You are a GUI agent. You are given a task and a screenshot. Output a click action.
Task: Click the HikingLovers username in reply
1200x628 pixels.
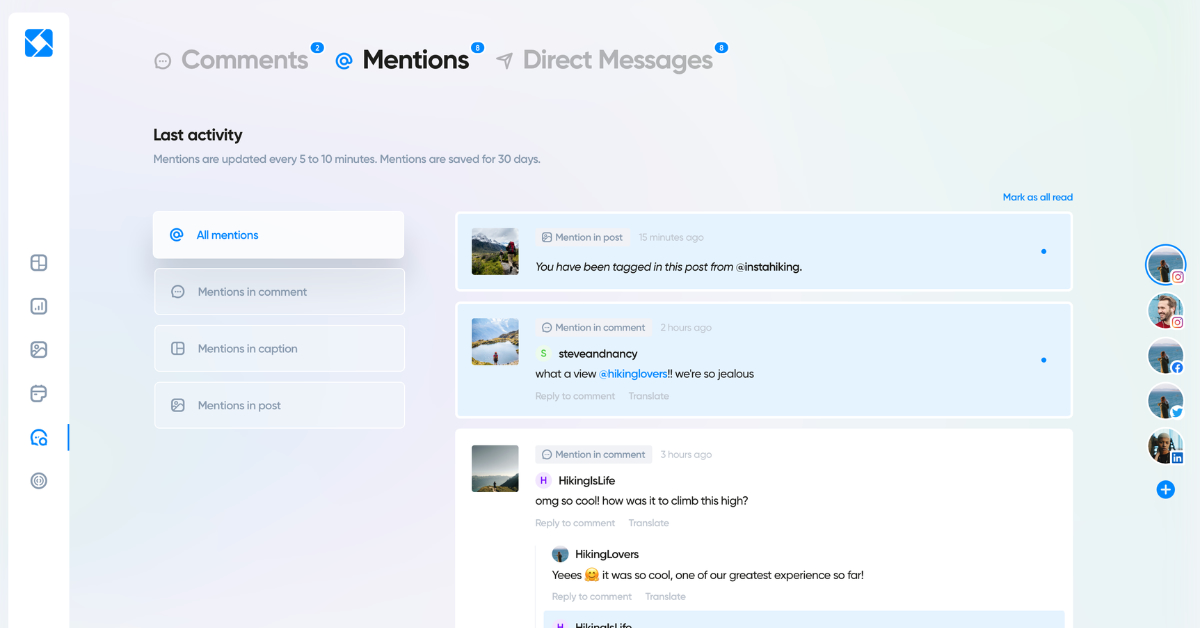coord(607,554)
